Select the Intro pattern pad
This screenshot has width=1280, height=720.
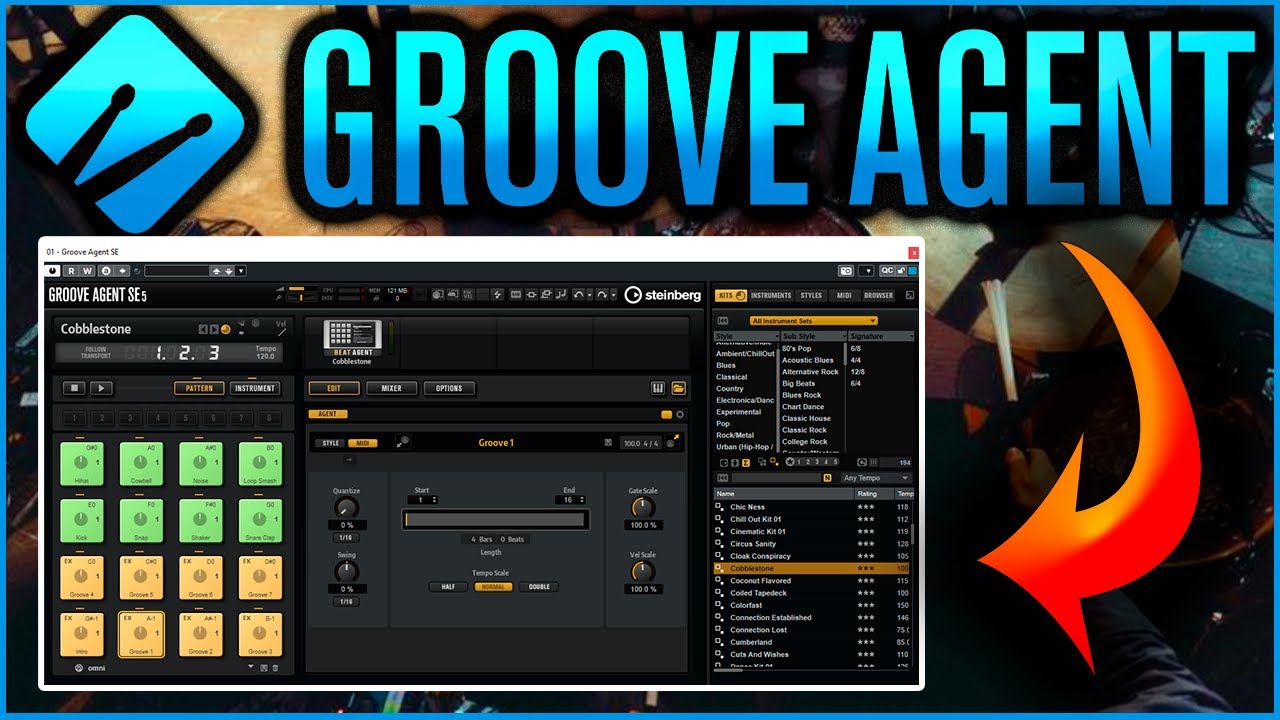[x=81, y=635]
